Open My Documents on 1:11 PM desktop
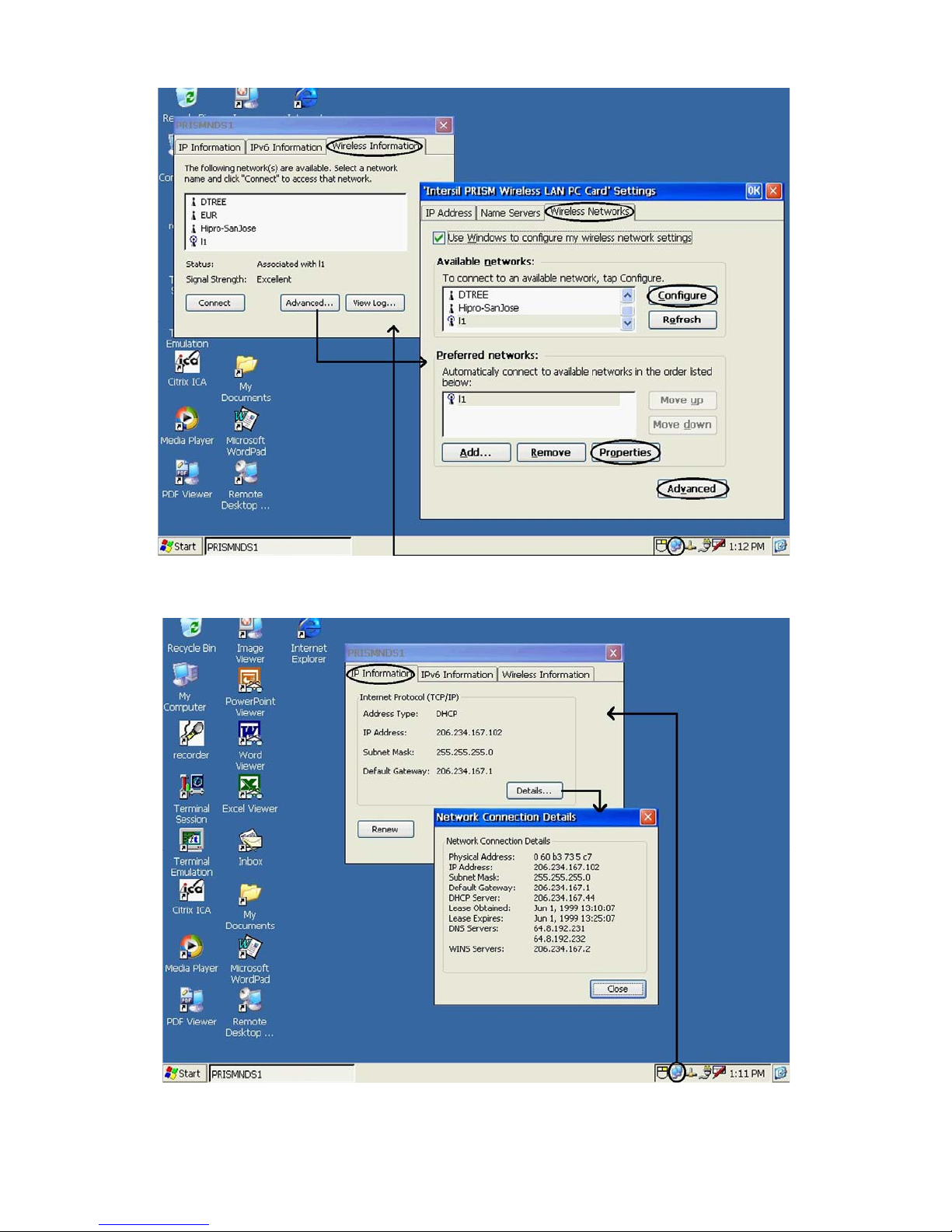The height and width of the screenshot is (1232, 952). point(249,906)
